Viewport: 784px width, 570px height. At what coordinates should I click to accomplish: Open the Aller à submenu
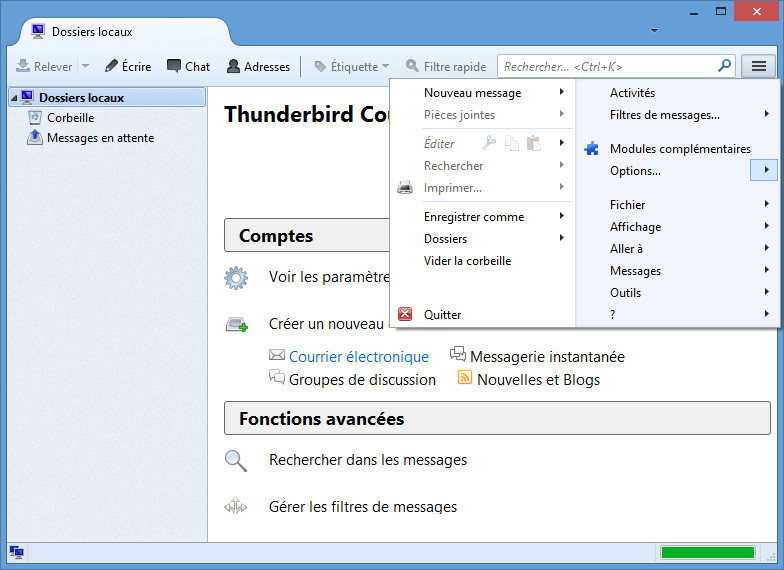tap(678, 248)
